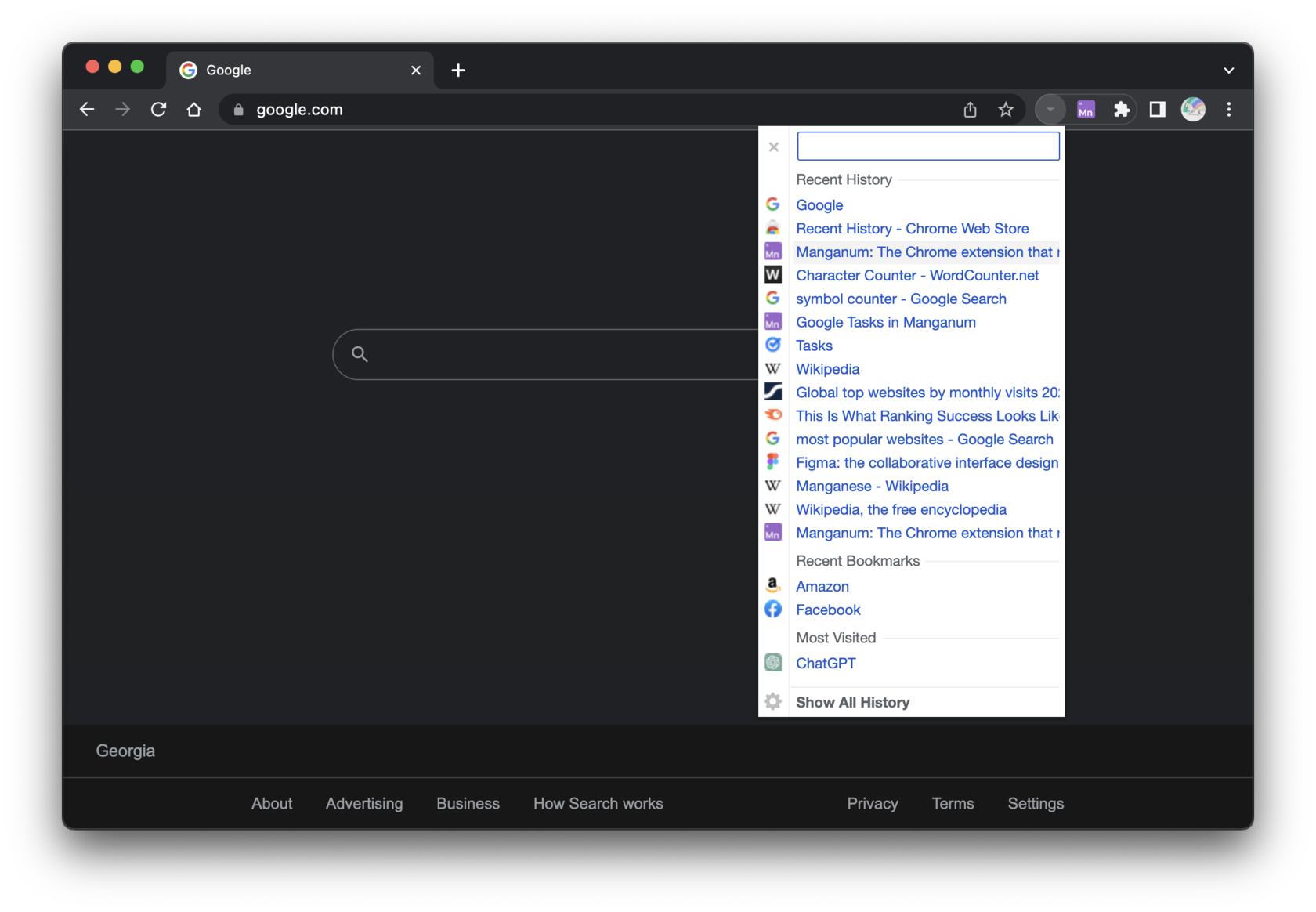Expand the tab search chevron
Image resolution: width=1316 pixels, height=912 pixels.
point(1228,71)
